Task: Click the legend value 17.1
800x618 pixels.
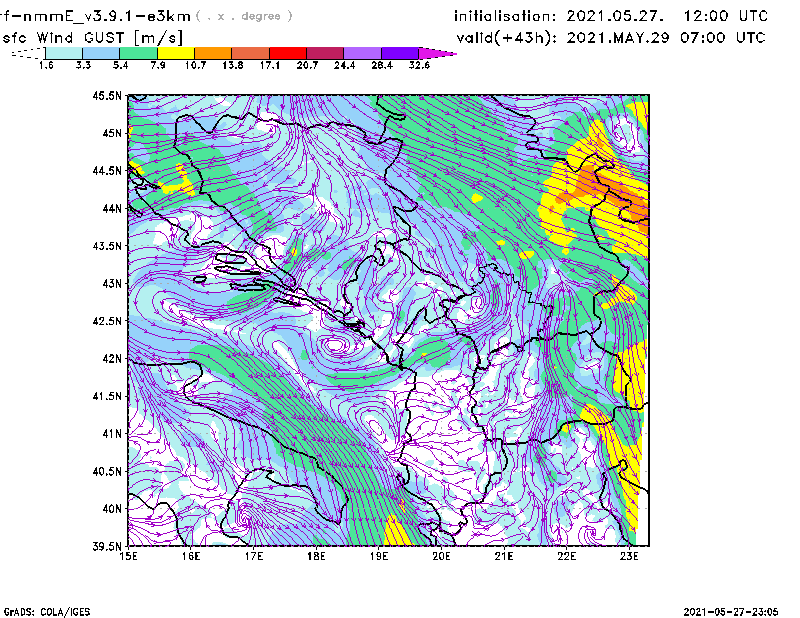Action: pyautogui.click(x=270, y=65)
